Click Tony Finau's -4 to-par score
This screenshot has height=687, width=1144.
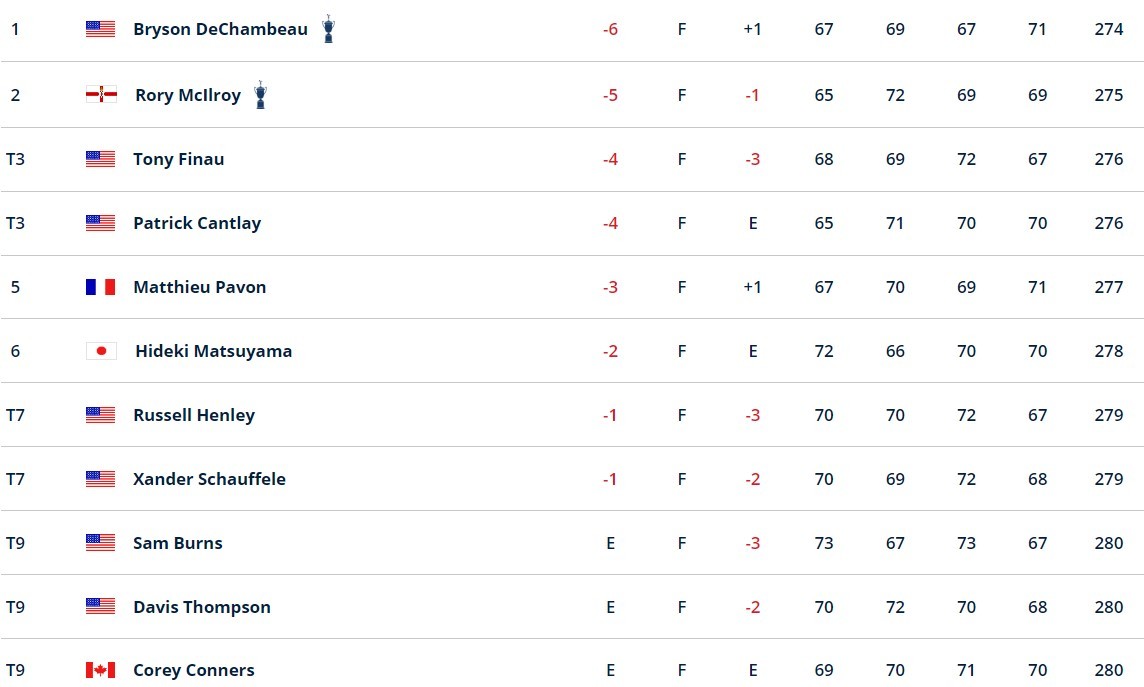[610, 159]
